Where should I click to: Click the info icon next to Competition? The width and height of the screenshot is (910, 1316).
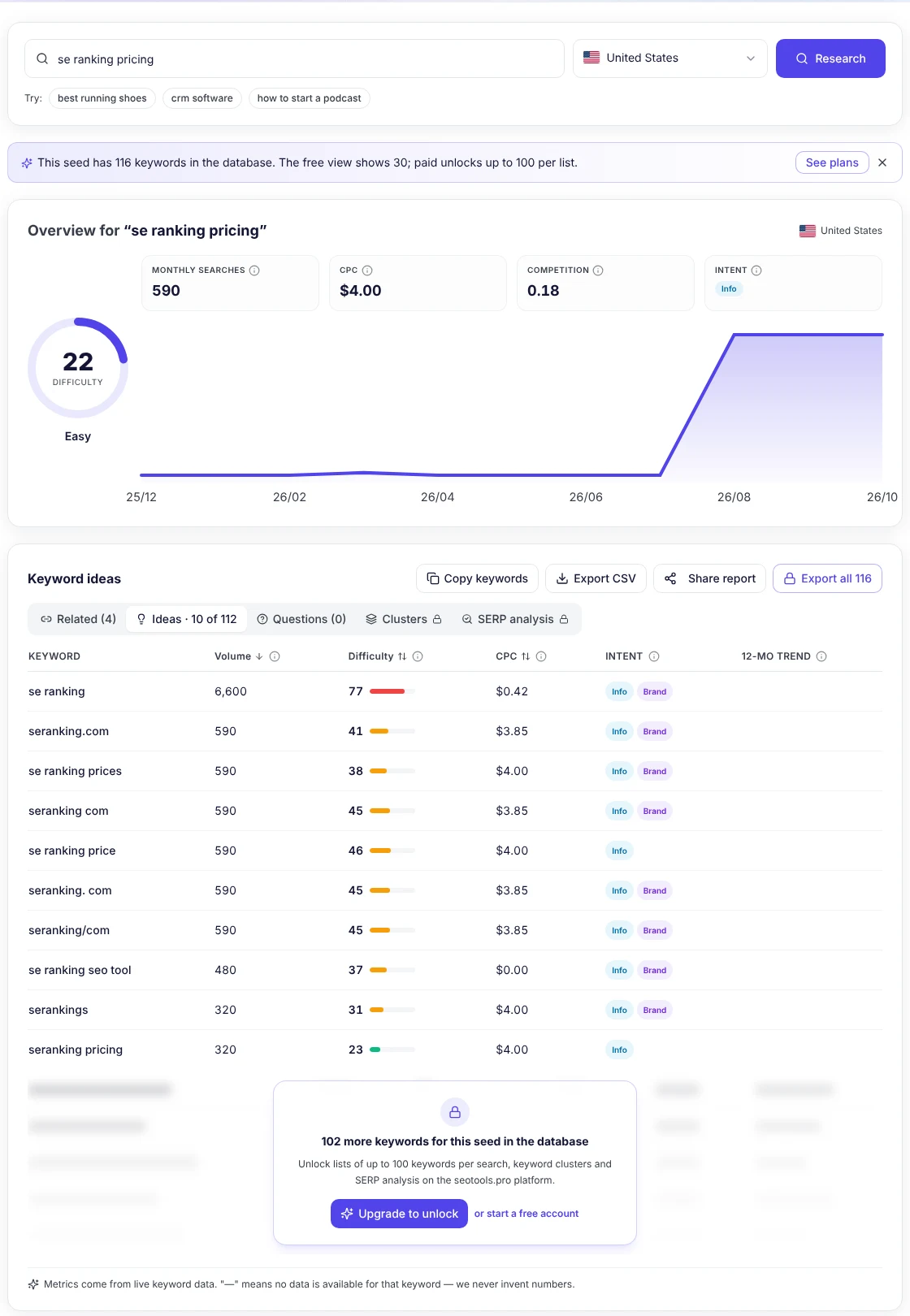(598, 271)
